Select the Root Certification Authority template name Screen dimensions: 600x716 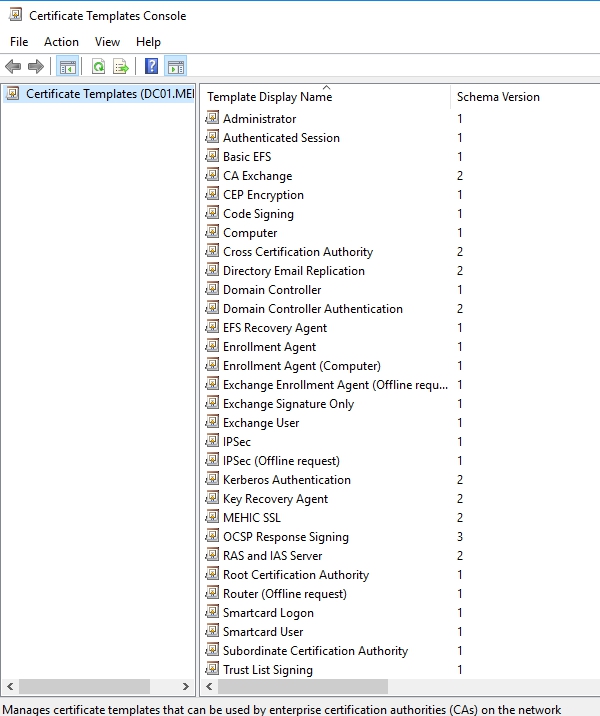click(296, 575)
